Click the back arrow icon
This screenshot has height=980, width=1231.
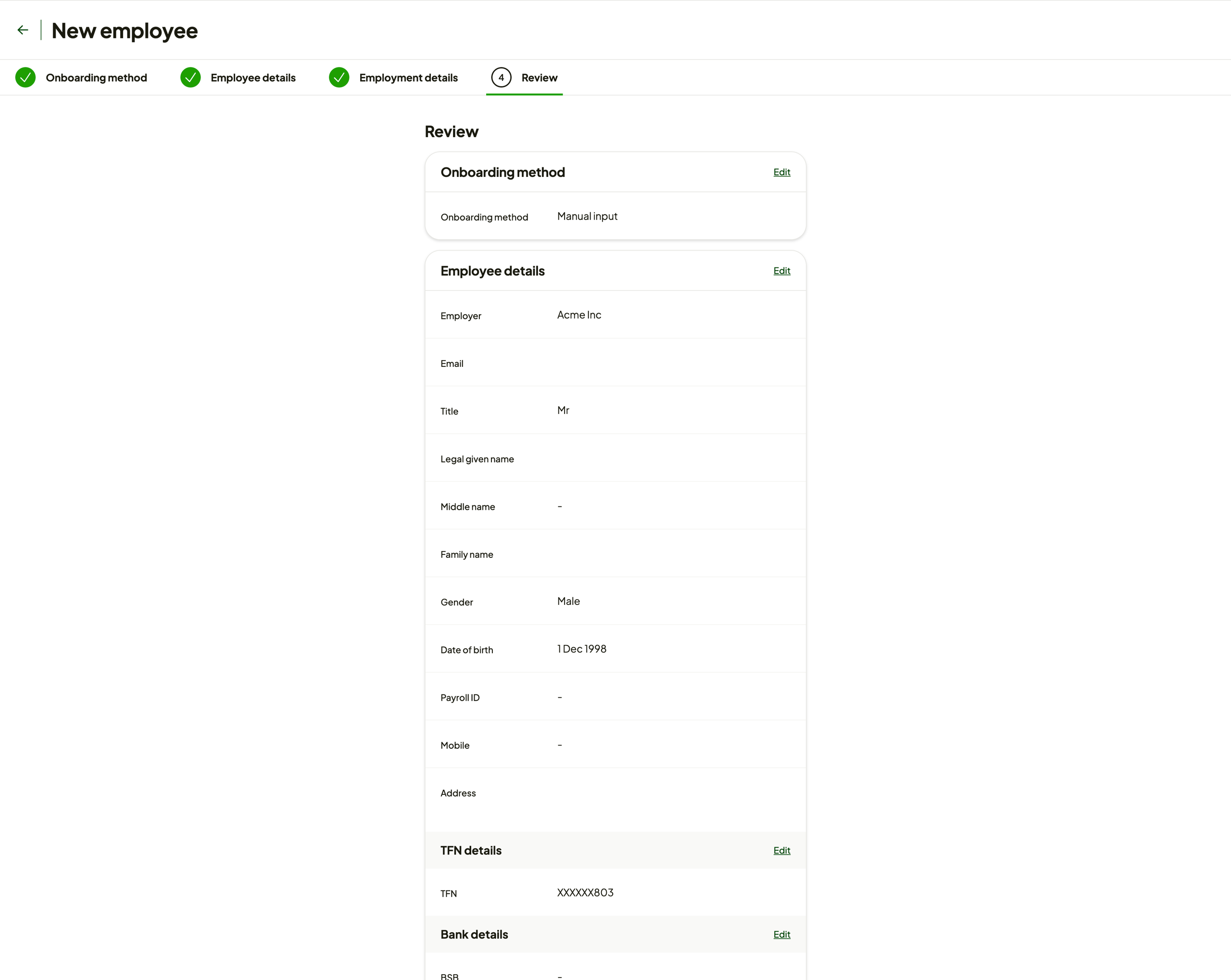(x=23, y=30)
